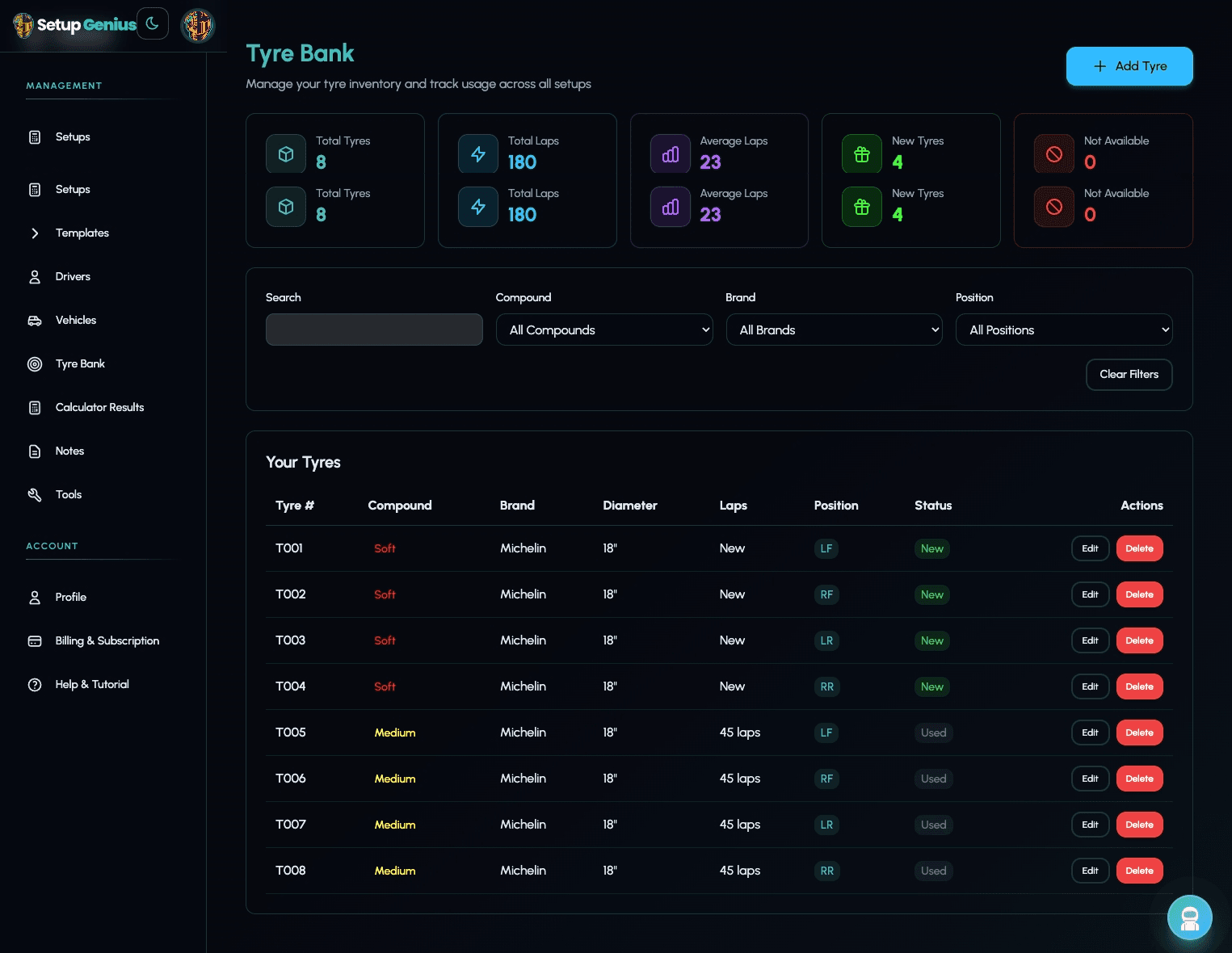Open the Profile sidebar item
Screen dimensions: 1232x953
click(70, 598)
